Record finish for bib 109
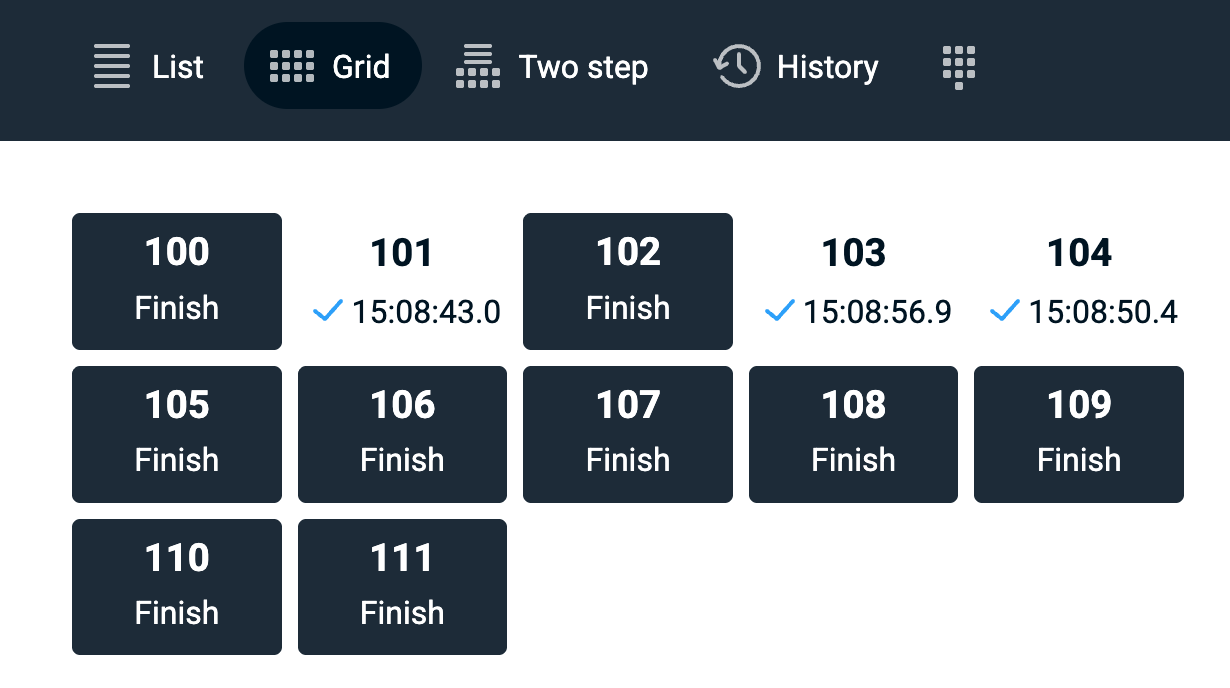 (1079, 433)
